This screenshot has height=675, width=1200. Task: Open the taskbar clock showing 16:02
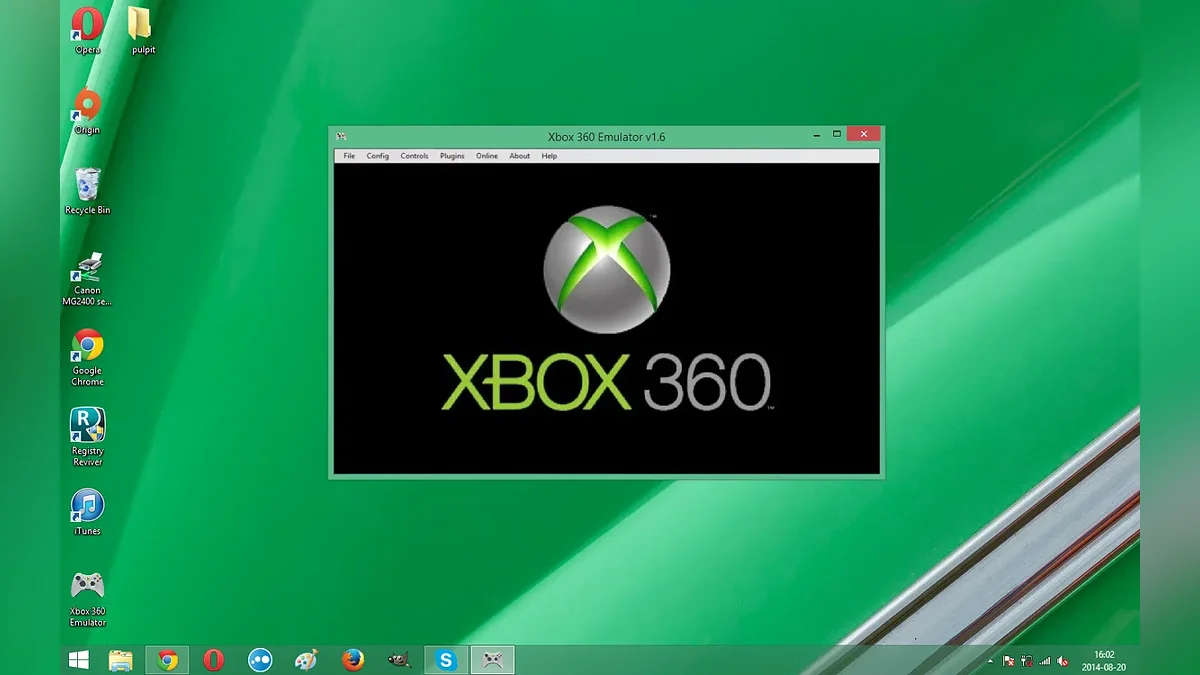pyautogui.click(x=1104, y=660)
